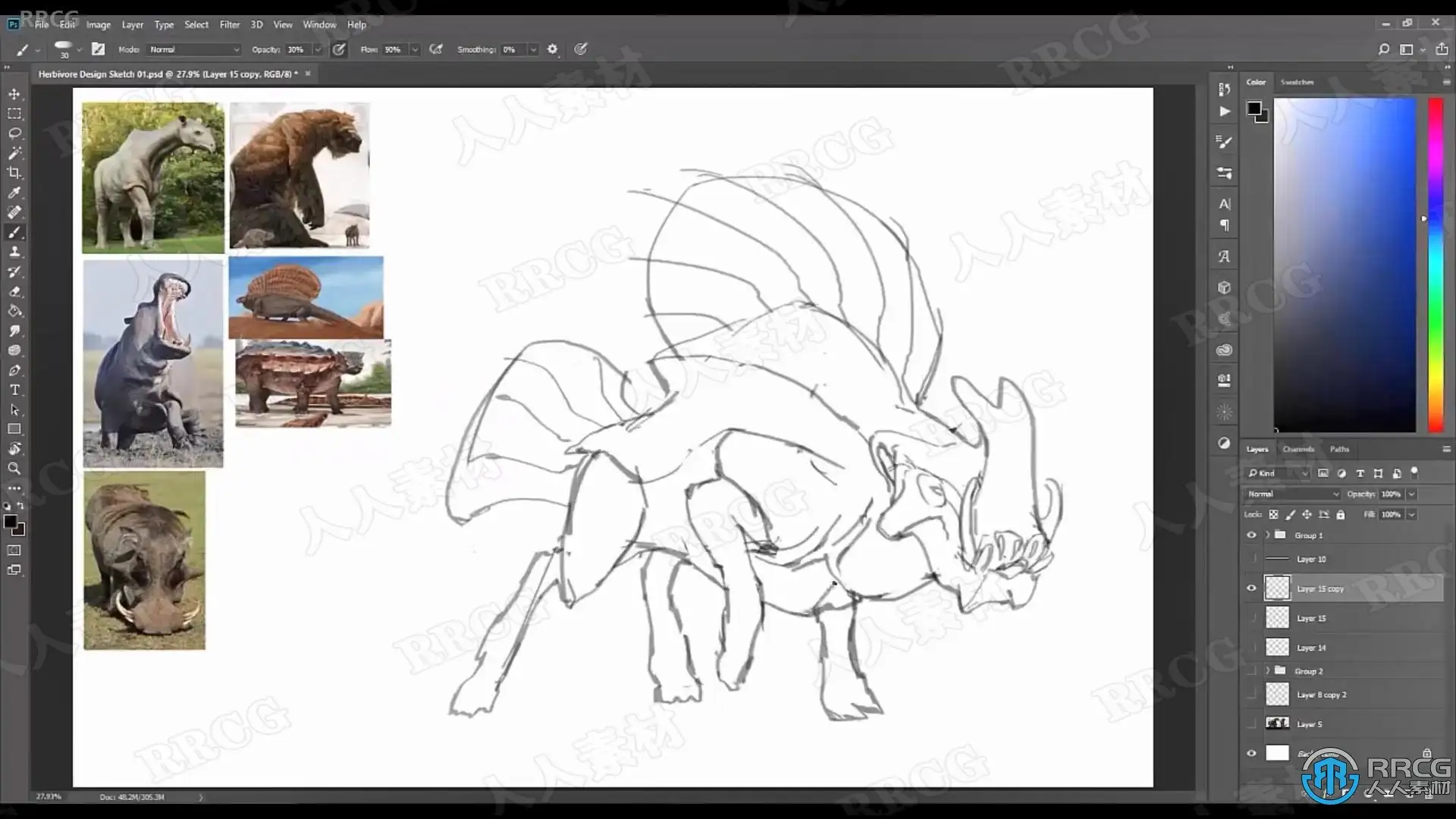Open the layer blend mode Normal dropdown

(x=1292, y=494)
